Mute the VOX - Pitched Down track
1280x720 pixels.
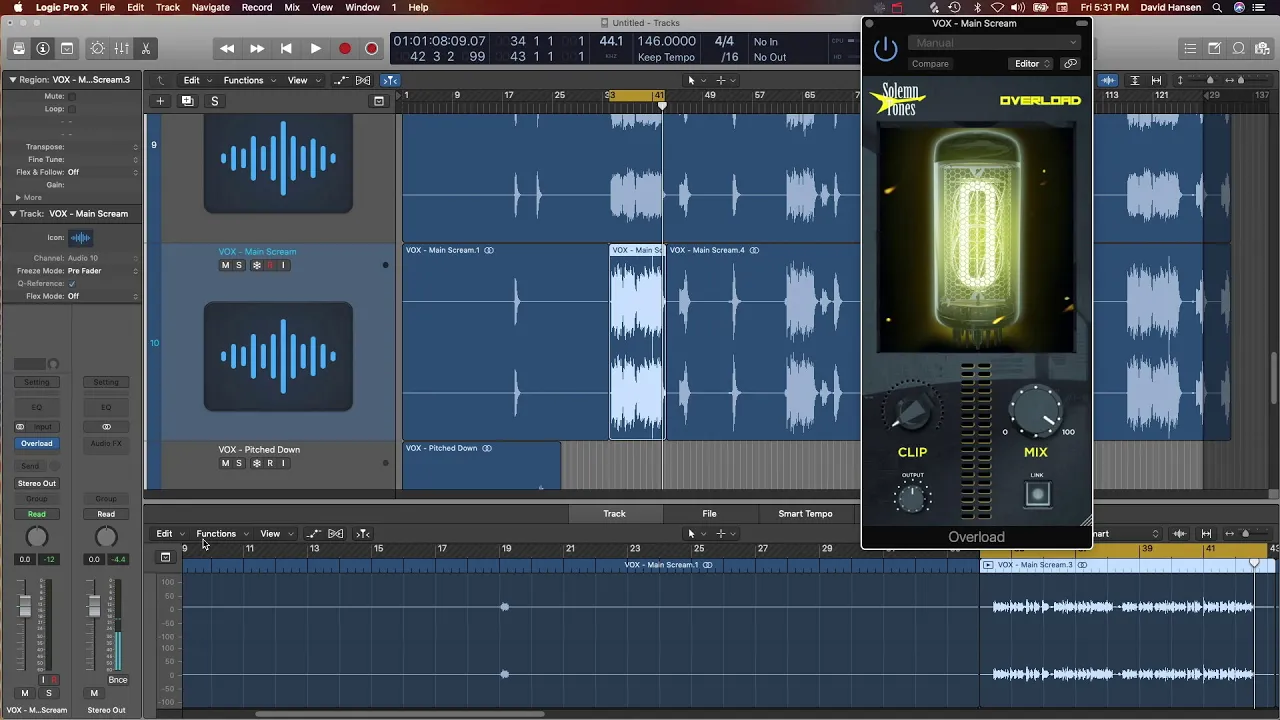tap(225, 463)
